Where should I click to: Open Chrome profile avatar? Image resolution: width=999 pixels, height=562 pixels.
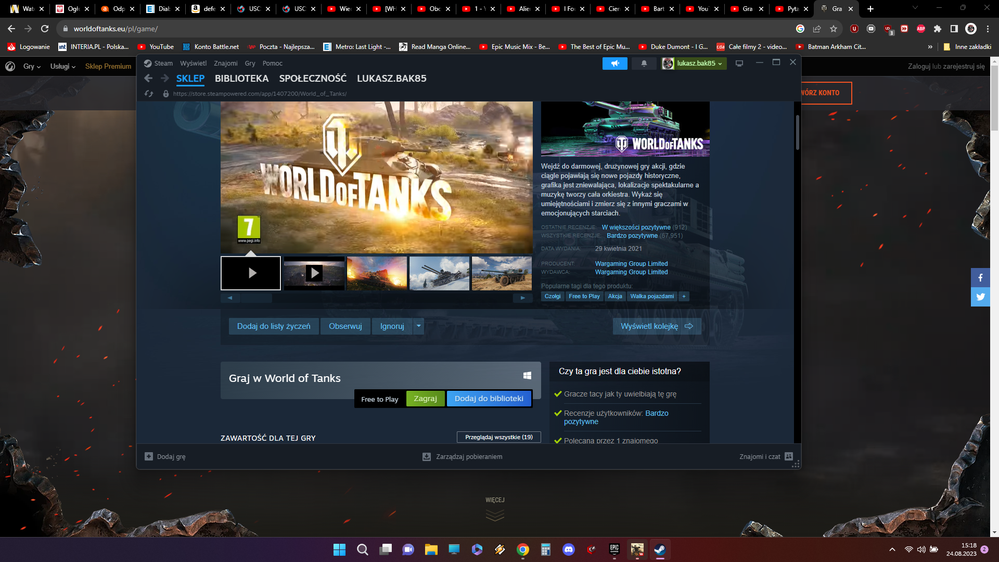point(971,29)
